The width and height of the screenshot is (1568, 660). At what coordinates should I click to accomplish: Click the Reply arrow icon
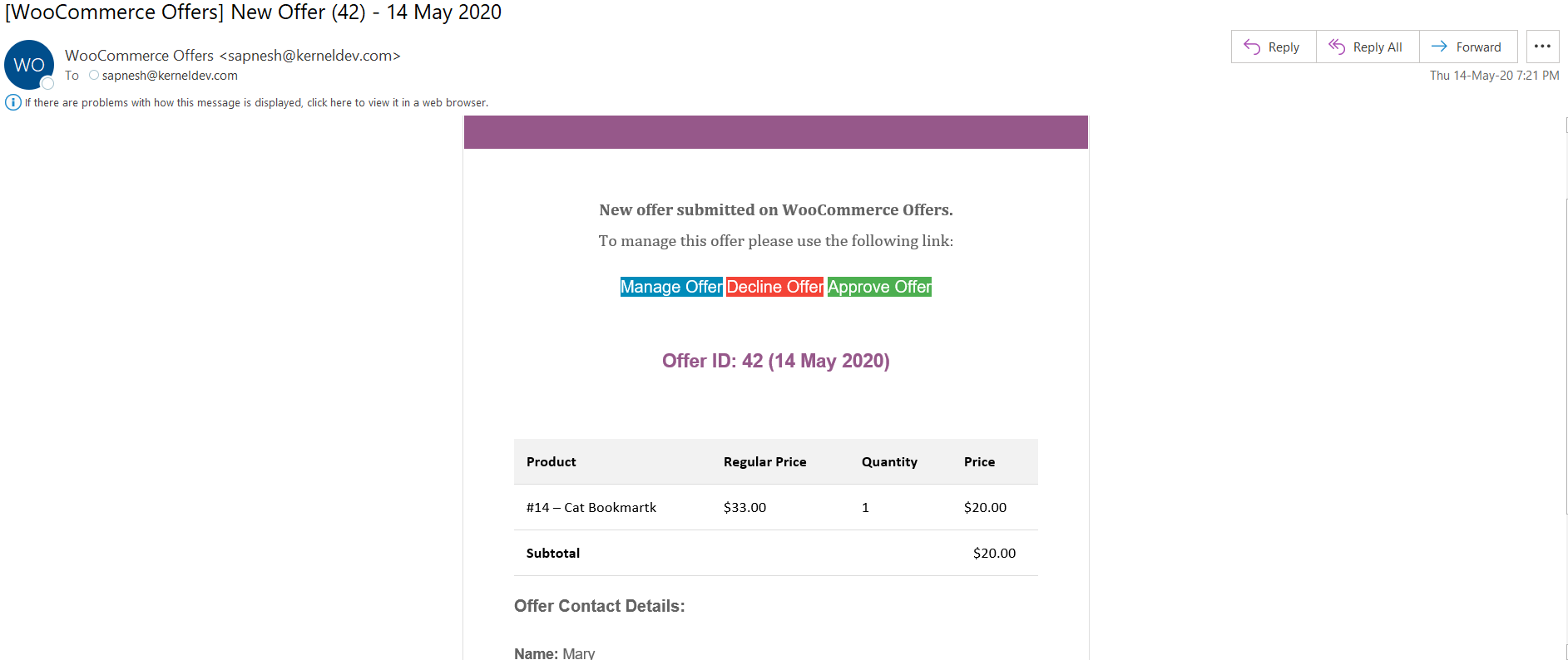[1252, 47]
